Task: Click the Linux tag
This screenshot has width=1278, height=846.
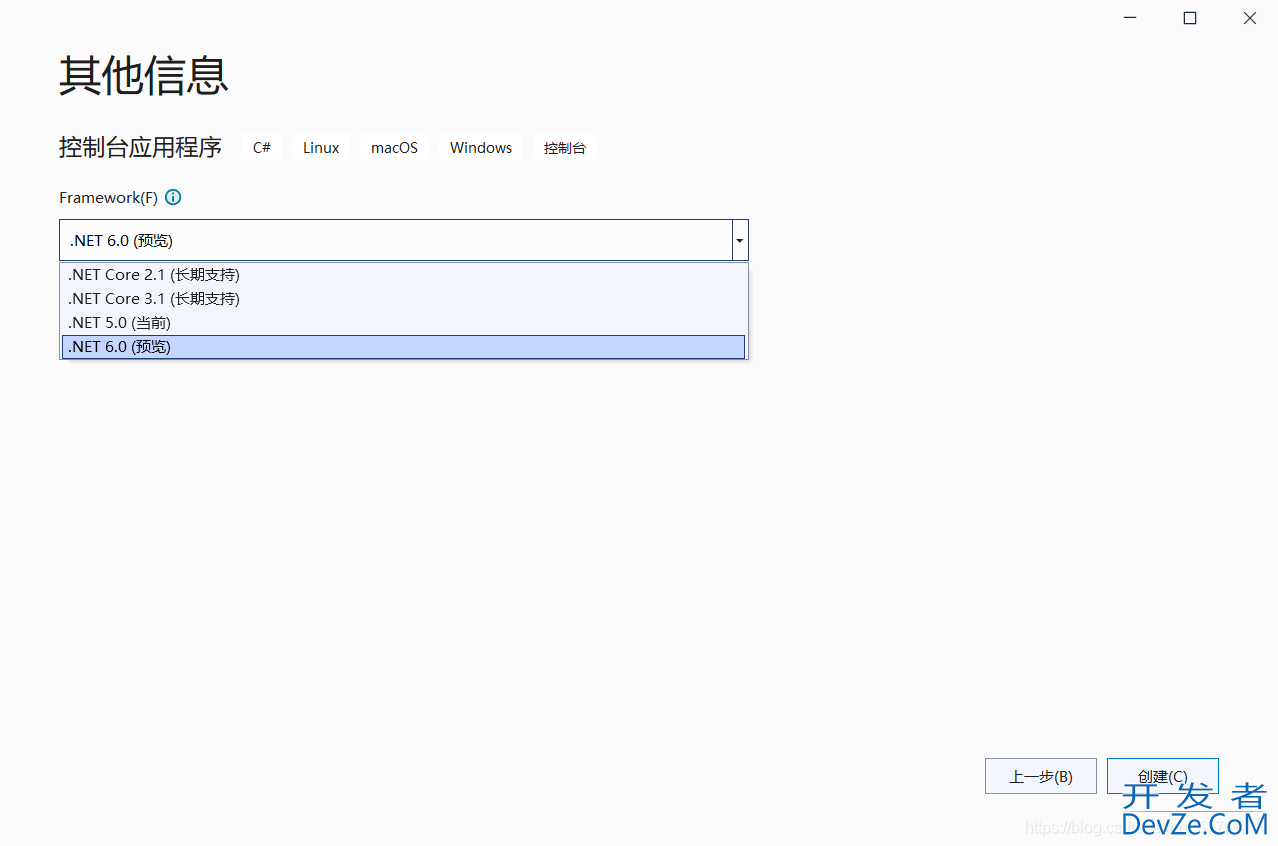Action: [321, 148]
